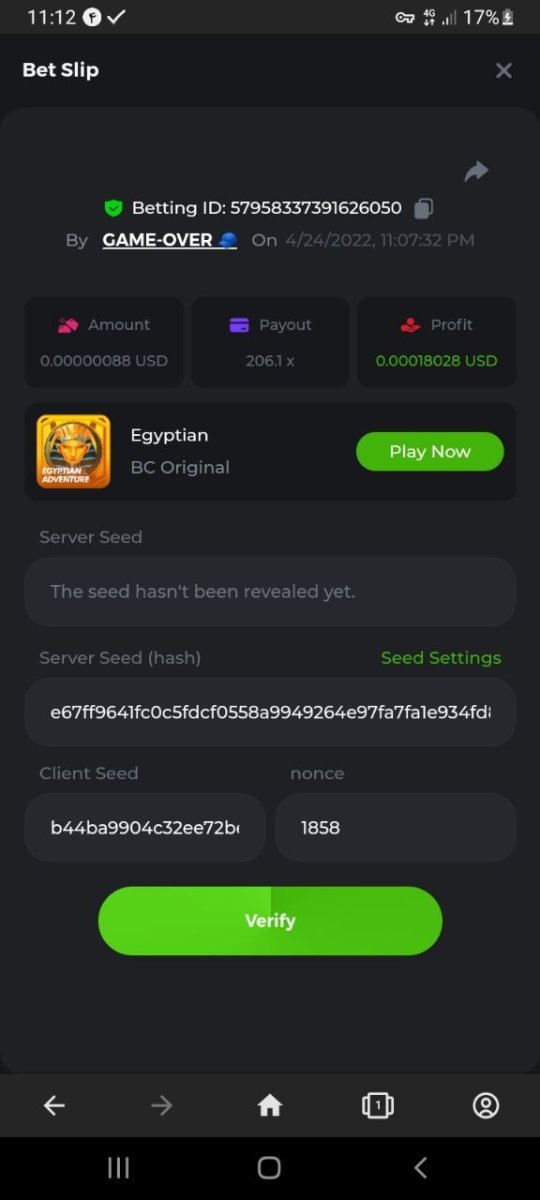Image resolution: width=540 pixels, height=1200 pixels.
Task: Tap the Egyptian Adventure game thumbnail
Action: pos(73,451)
